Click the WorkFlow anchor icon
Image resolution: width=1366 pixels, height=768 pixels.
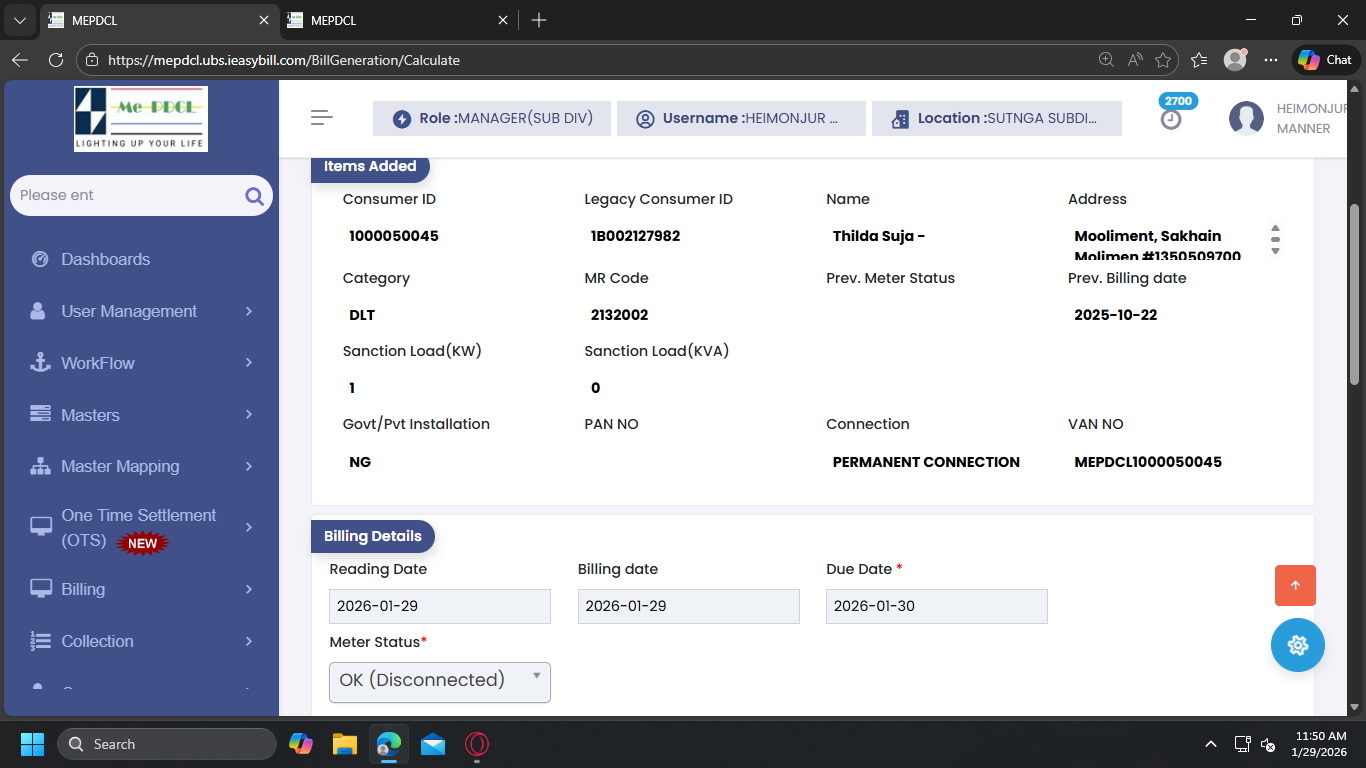point(40,363)
